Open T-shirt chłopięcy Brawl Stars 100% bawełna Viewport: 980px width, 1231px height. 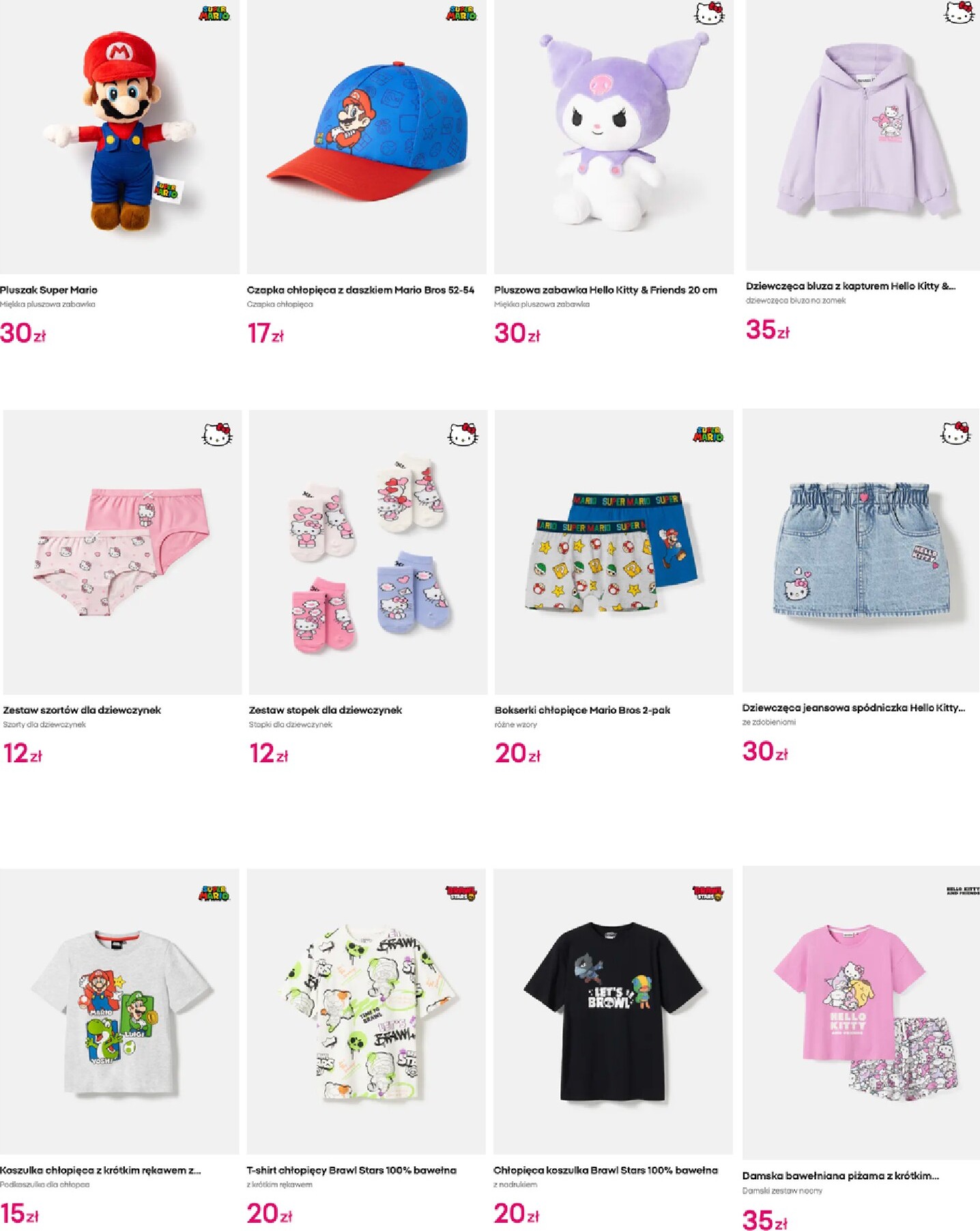pyautogui.click(x=351, y=1170)
